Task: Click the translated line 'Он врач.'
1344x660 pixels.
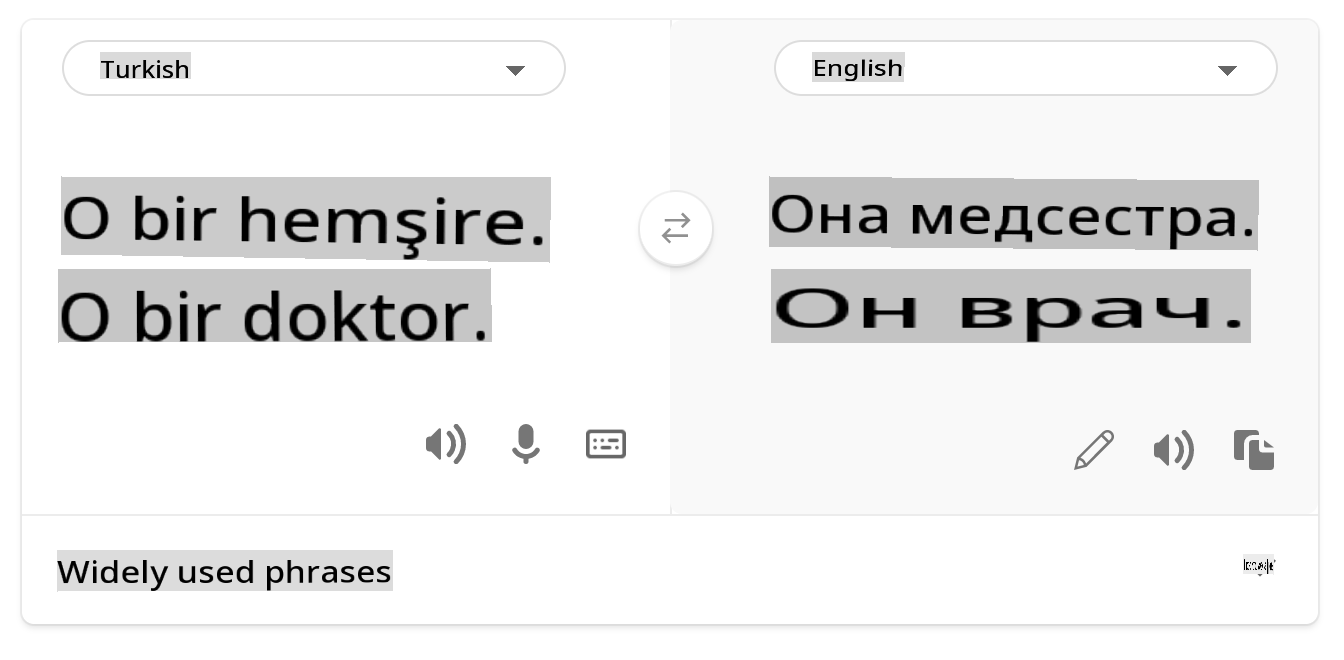Action: coord(1010,310)
